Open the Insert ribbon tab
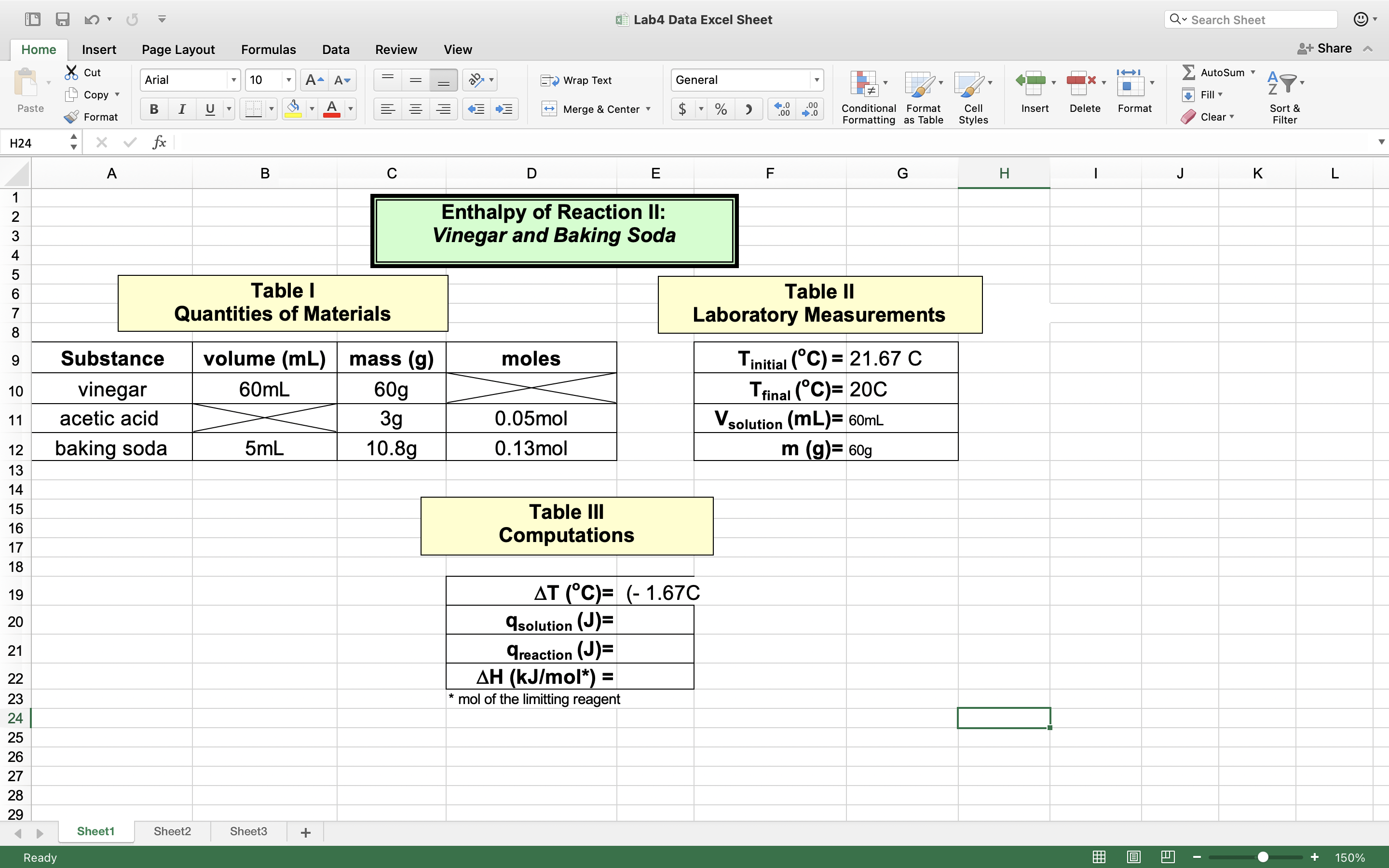1389x868 pixels. (99, 49)
